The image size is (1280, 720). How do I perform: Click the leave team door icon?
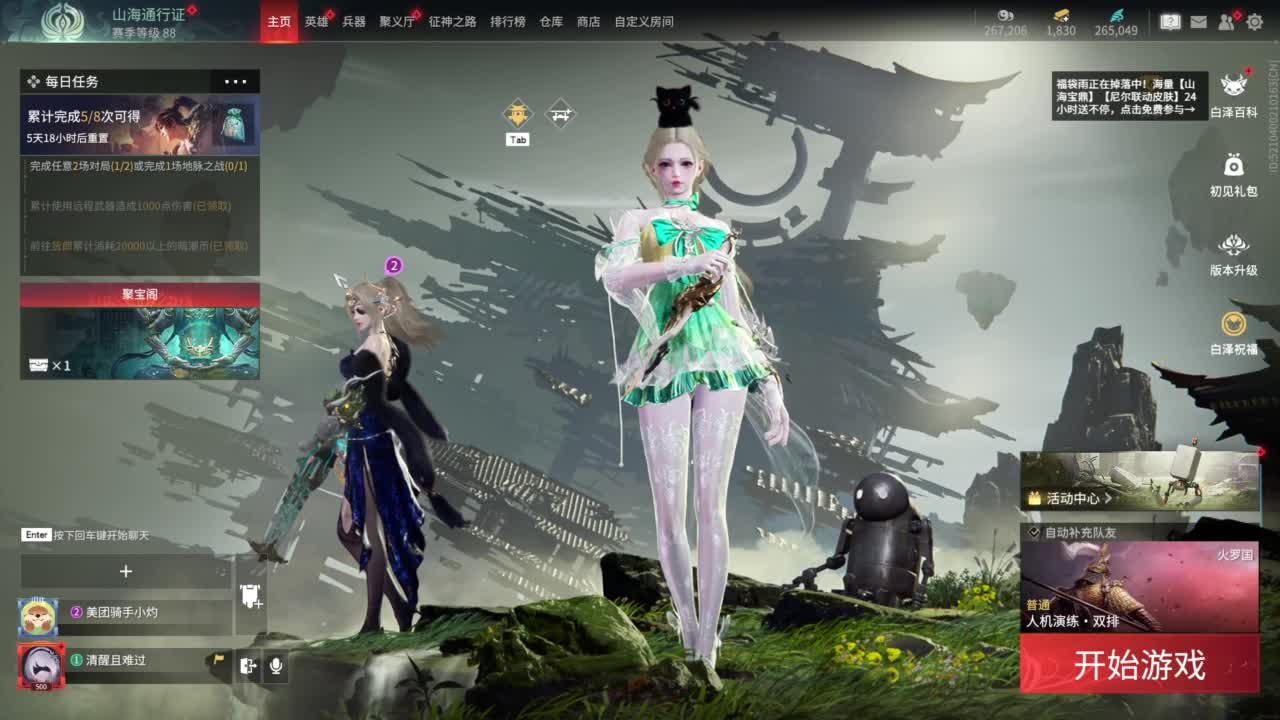[249, 666]
